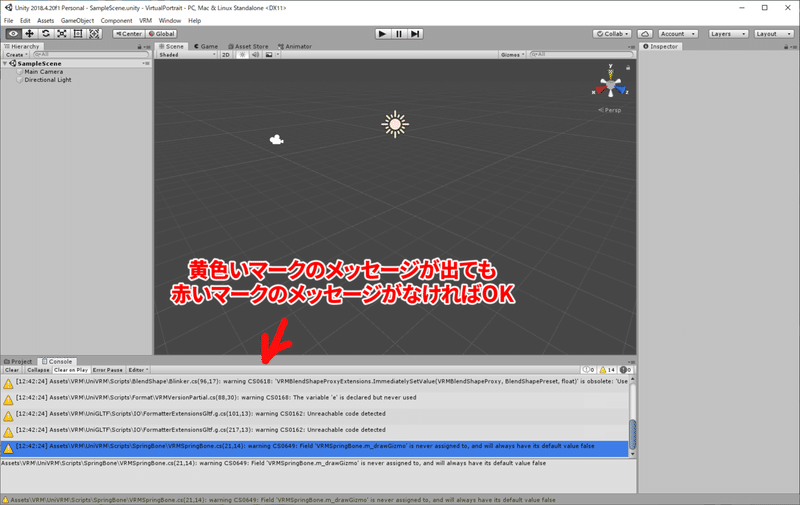The image size is (800, 505).
Task: Select the directional light sun gizmo
Action: (395, 124)
